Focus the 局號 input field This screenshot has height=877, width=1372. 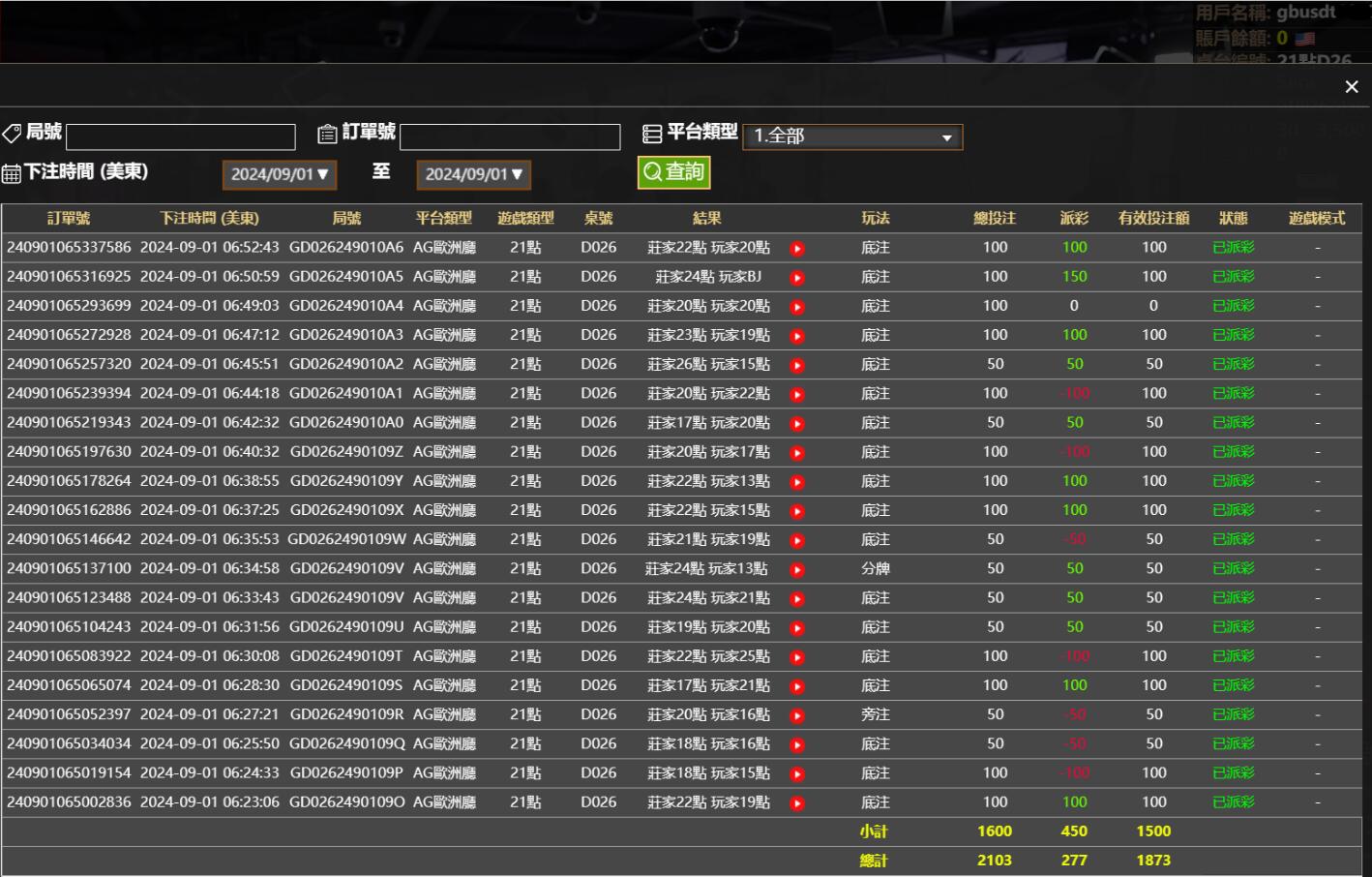(181, 136)
